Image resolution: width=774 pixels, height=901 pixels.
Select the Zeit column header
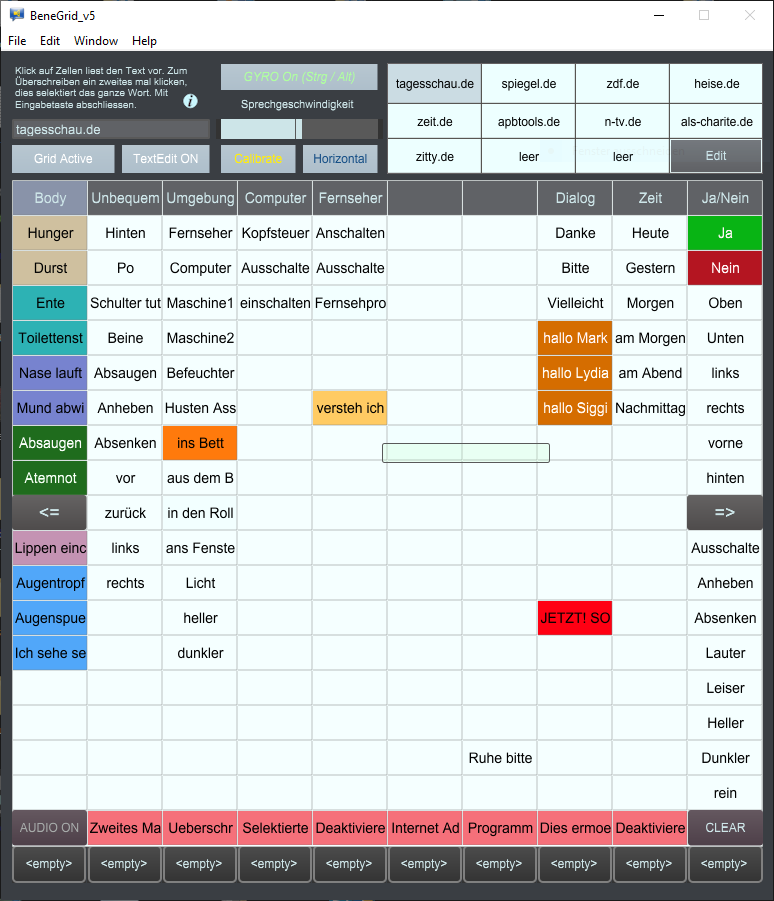point(650,198)
